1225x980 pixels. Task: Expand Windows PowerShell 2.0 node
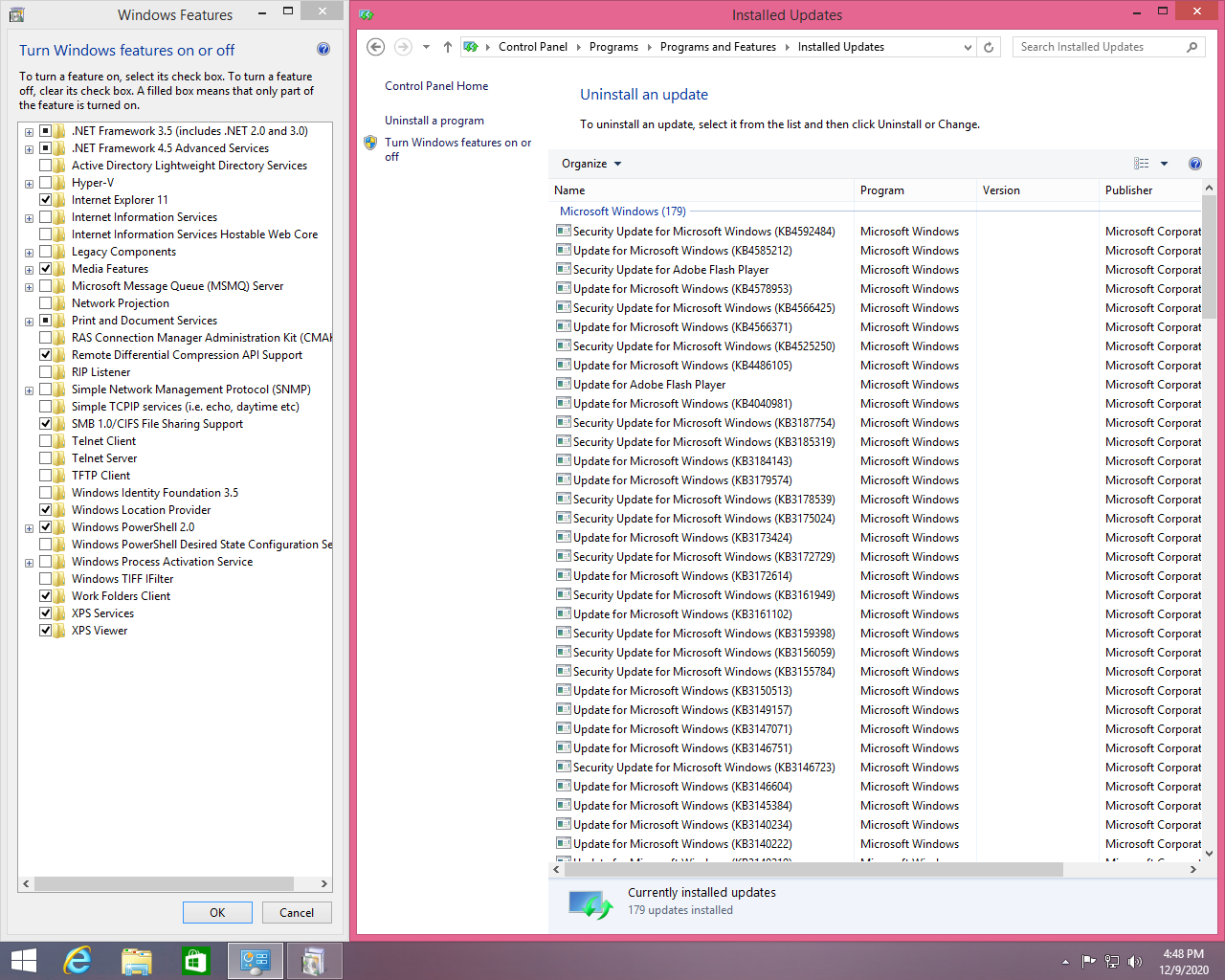pyautogui.click(x=29, y=528)
